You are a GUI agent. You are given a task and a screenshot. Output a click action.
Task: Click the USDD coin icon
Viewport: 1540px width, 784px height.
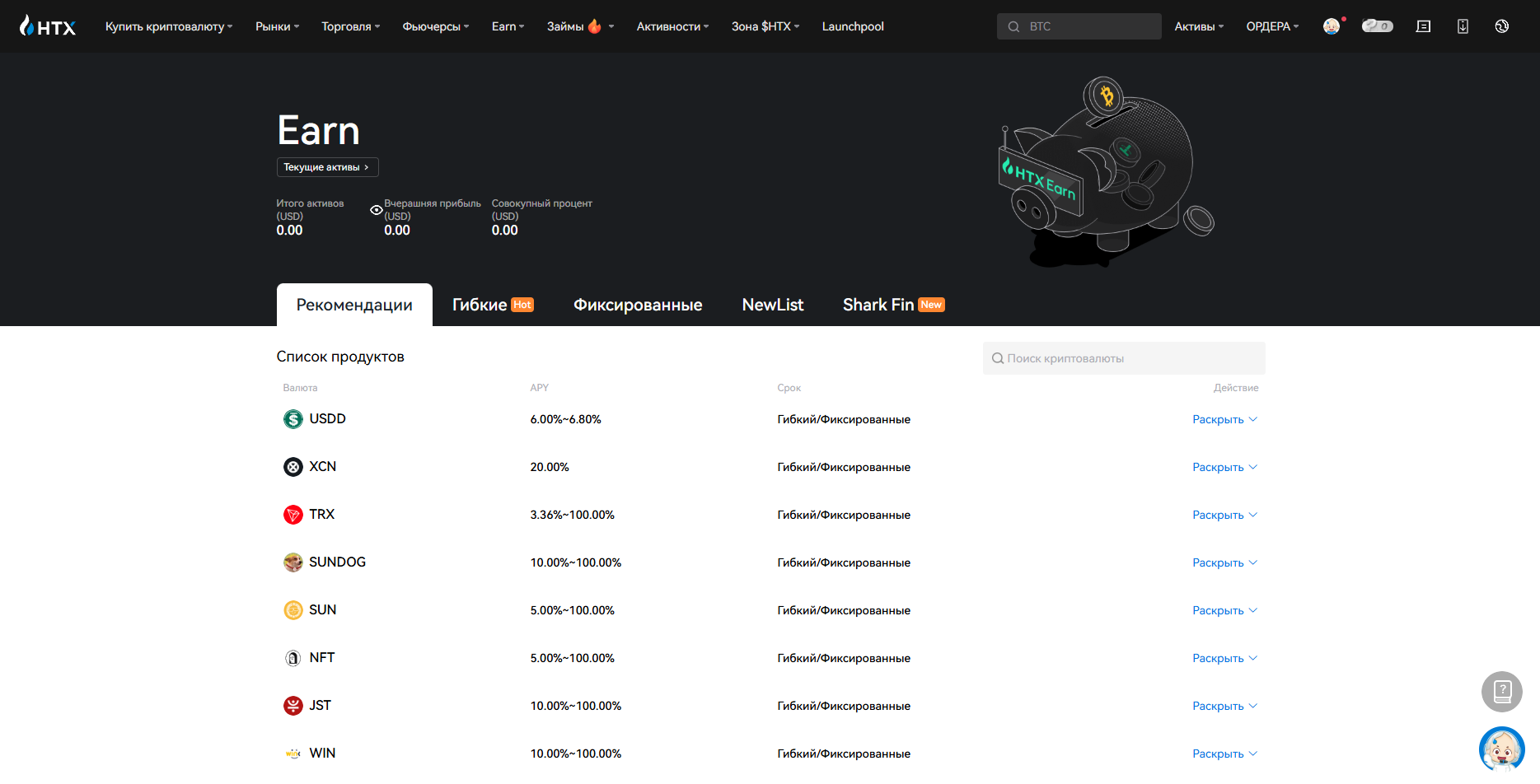(x=293, y=419)
